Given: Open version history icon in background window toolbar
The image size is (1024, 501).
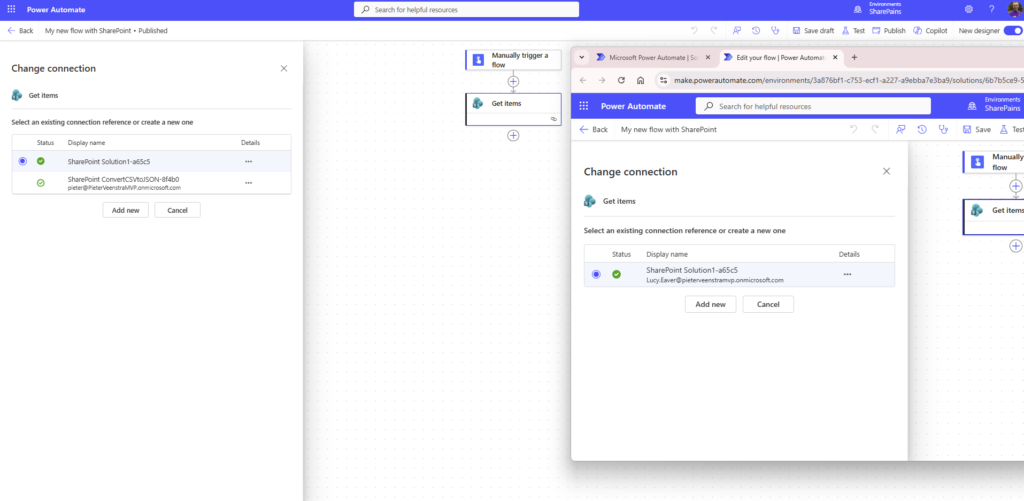Looking at the screenshot, I should pyautogui.click(x=756, y=30).
